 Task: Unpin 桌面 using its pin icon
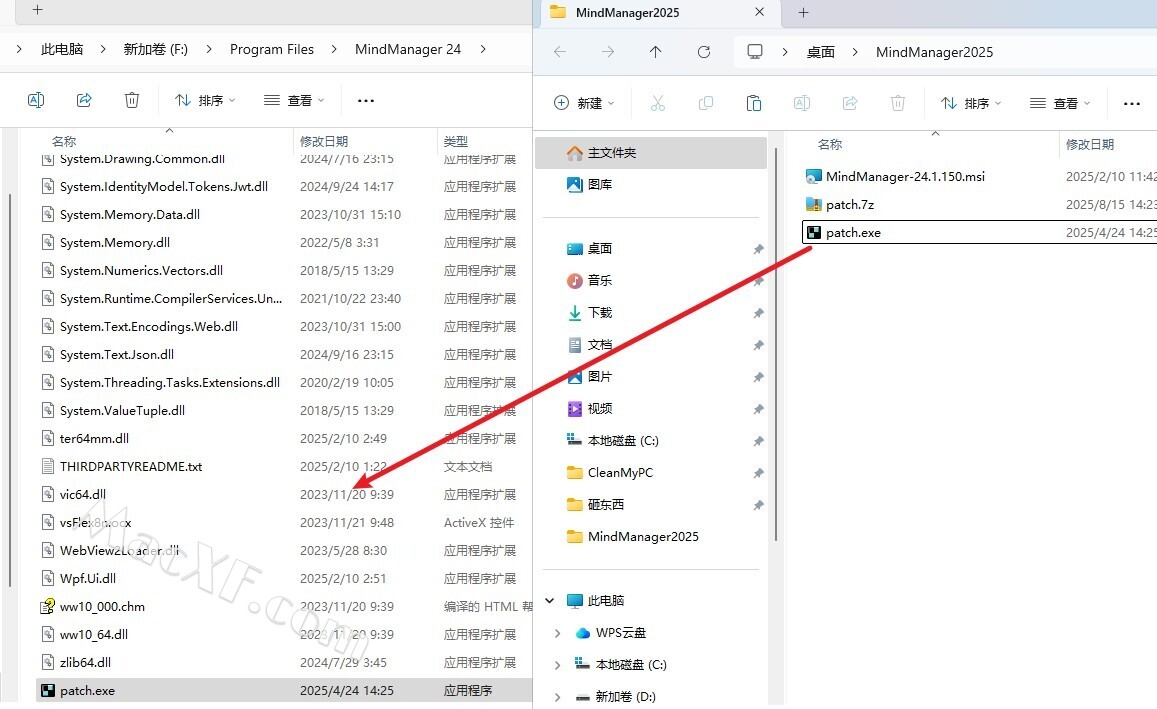click(x=758, y=249)
